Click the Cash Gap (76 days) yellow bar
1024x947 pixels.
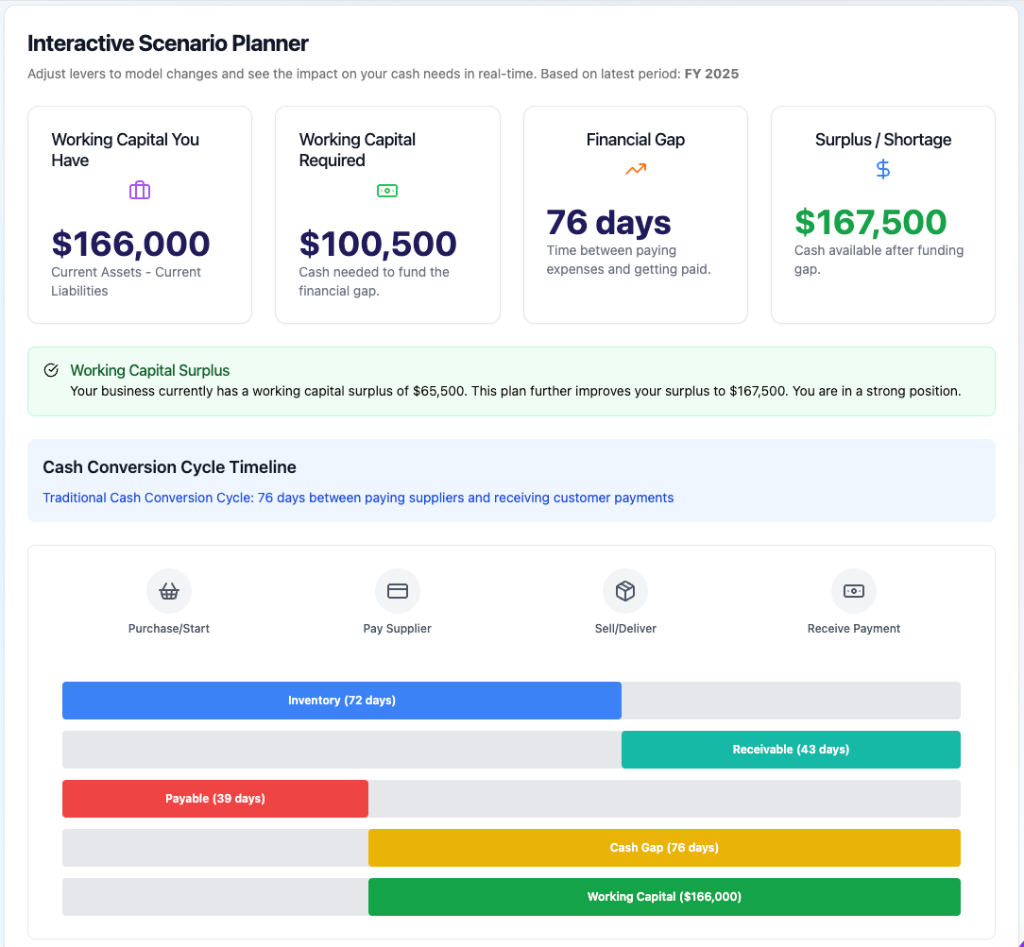click(664, 848)
